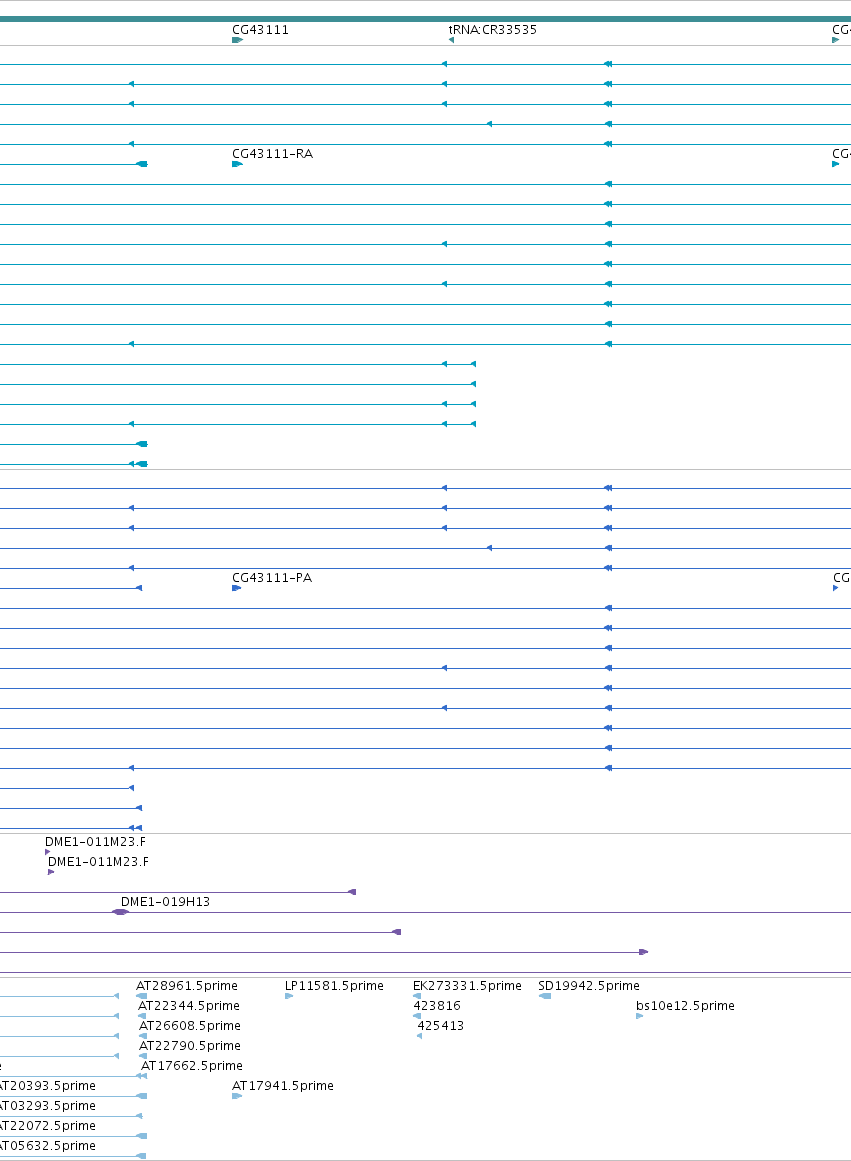Select the AT17662.5prime label
851x1161 pixels.
coord(192,1066)
